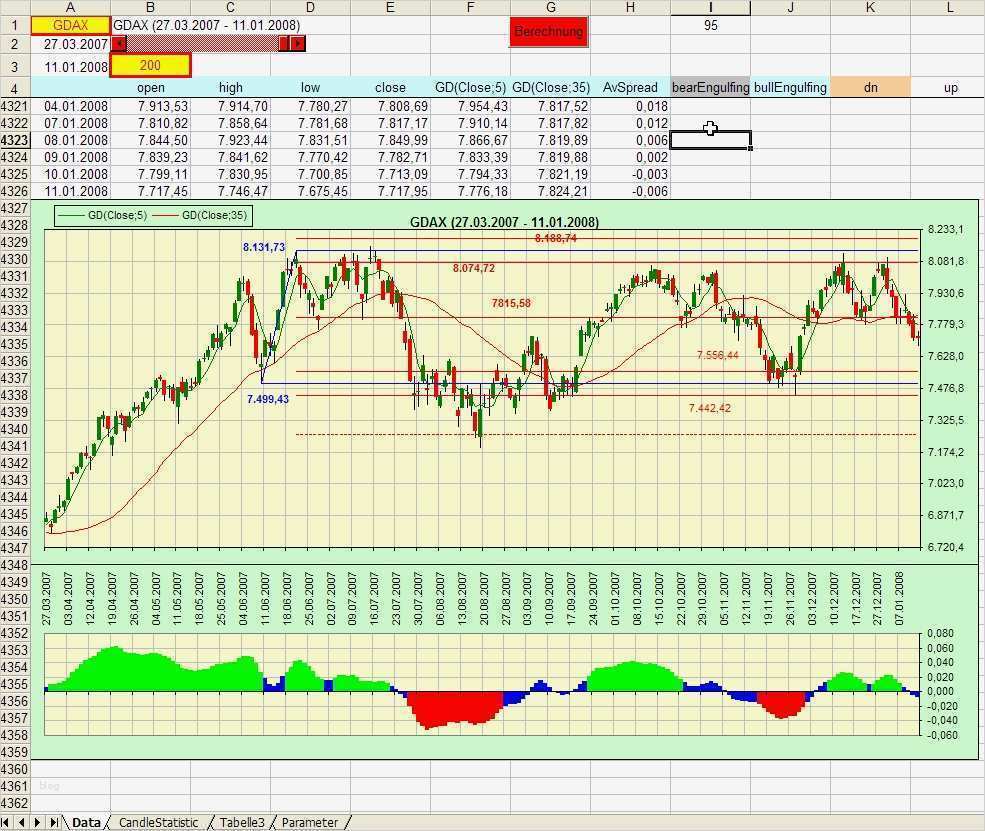Viewport: 985px width, 831px height.
Task: Select AvSpread value -0,006
Action: 630,191
